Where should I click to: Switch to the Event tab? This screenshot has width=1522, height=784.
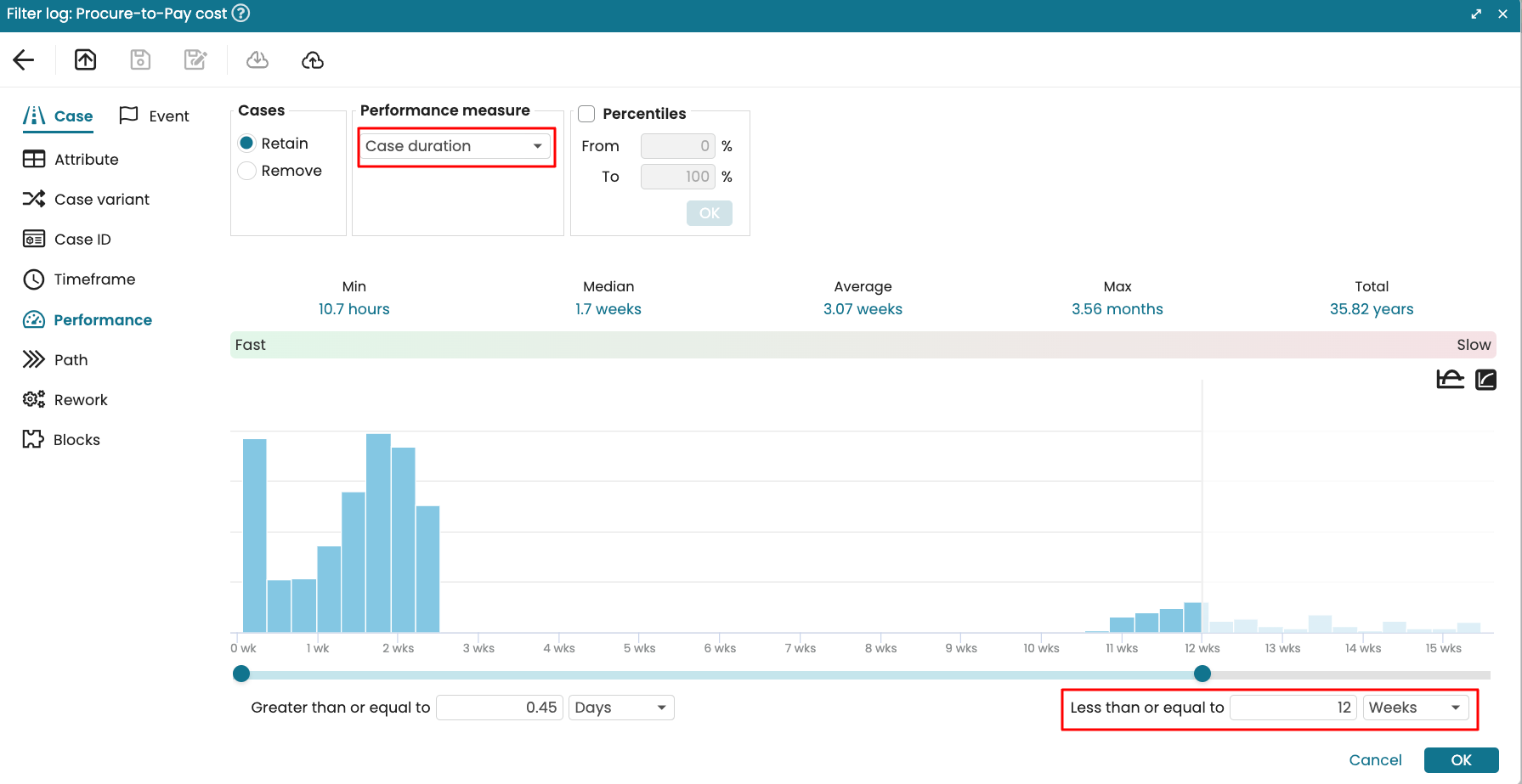coord(155,116)
